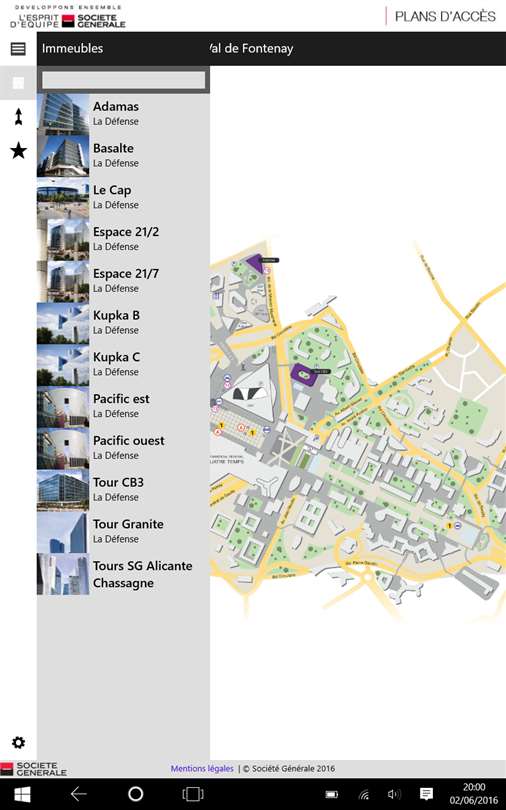Select Tours SG Alicante Chassagne row
The height and width of the screenshot is (810, 506).
point(123,574)
